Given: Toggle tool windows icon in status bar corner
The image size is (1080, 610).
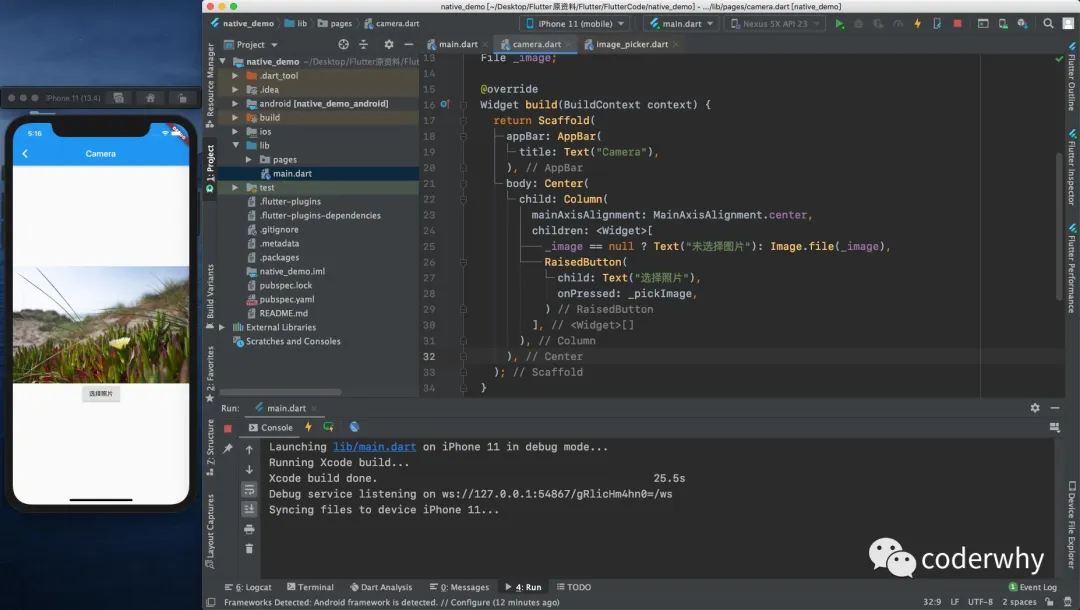Looking at the screenshot, I should 211,602.
